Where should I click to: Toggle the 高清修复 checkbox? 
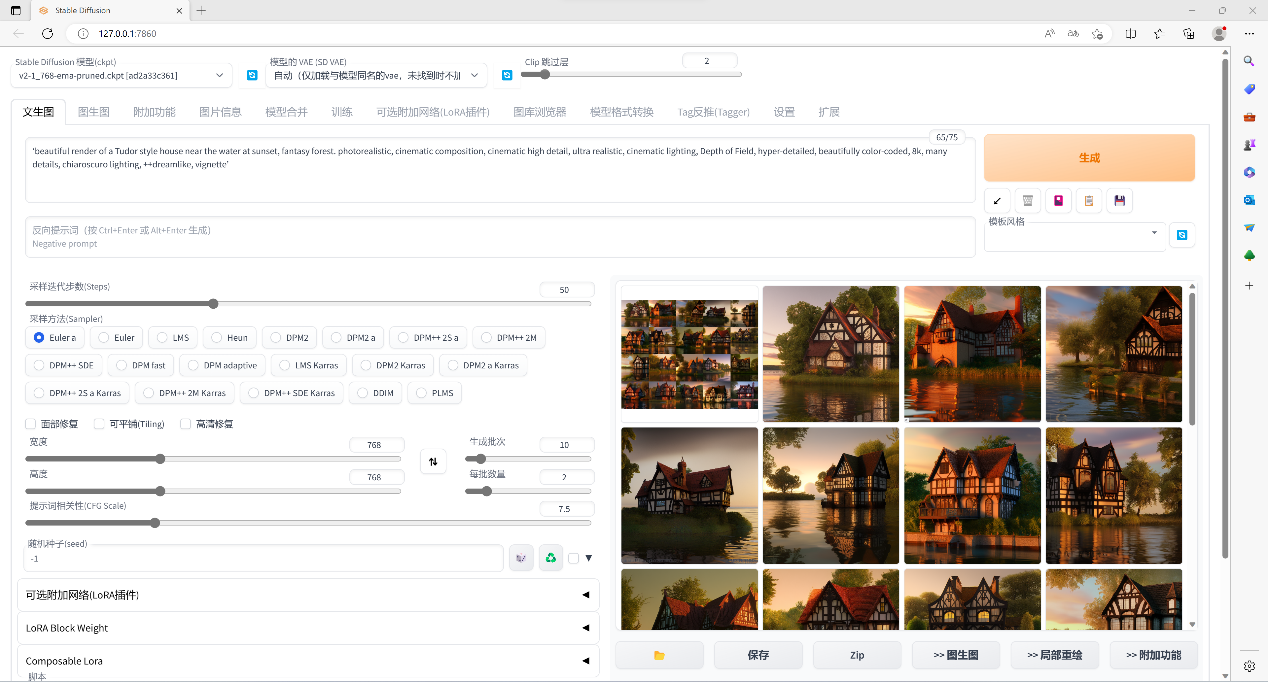186,424
